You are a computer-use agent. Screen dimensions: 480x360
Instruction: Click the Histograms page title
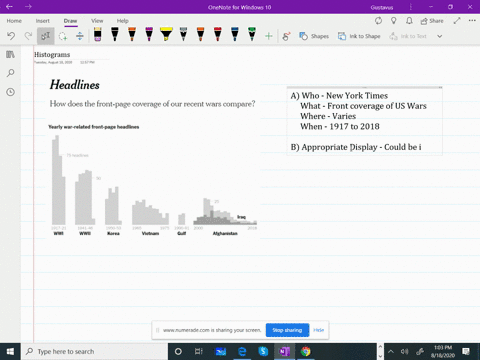(52, 54)
